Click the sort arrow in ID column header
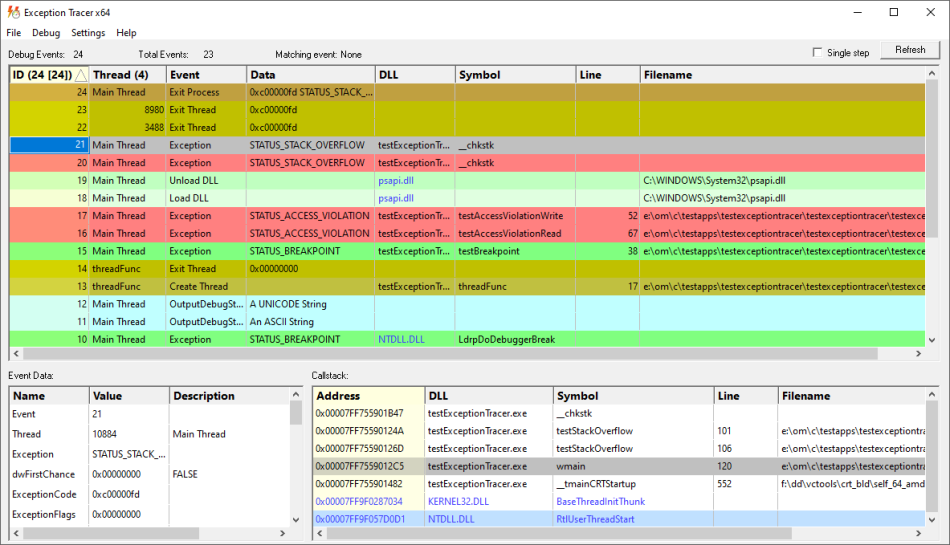Viewport: 950px width, 545px height. click(81, 75)
